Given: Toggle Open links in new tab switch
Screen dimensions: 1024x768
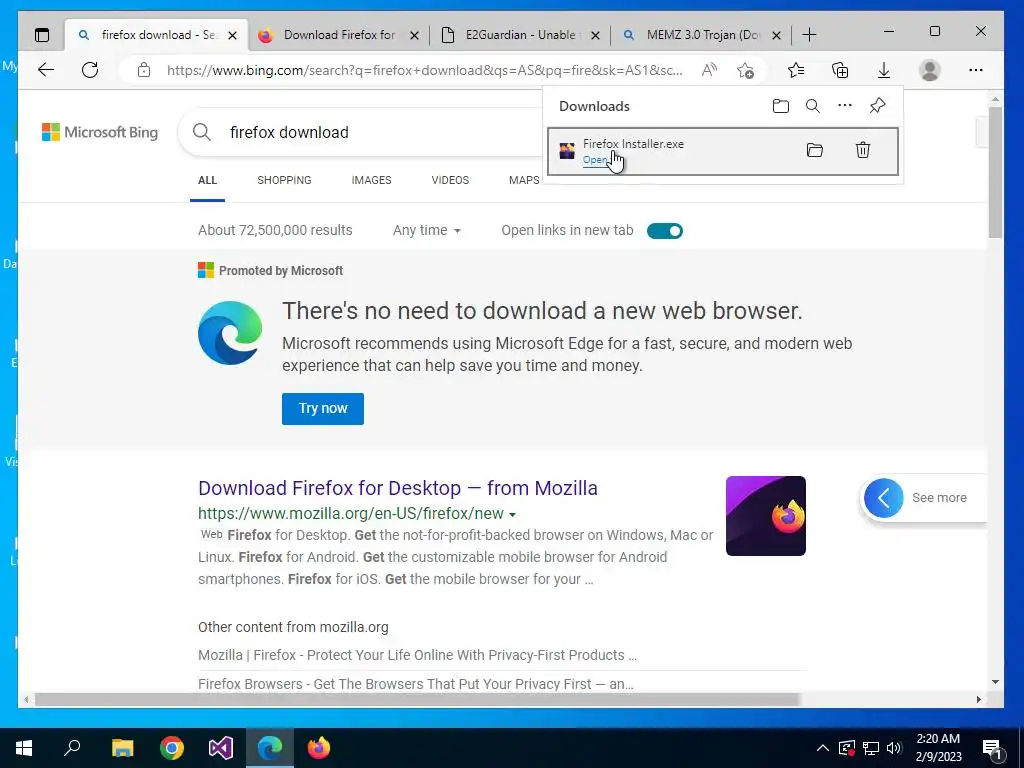Looking at the screenshot, I should click(665, 231).
